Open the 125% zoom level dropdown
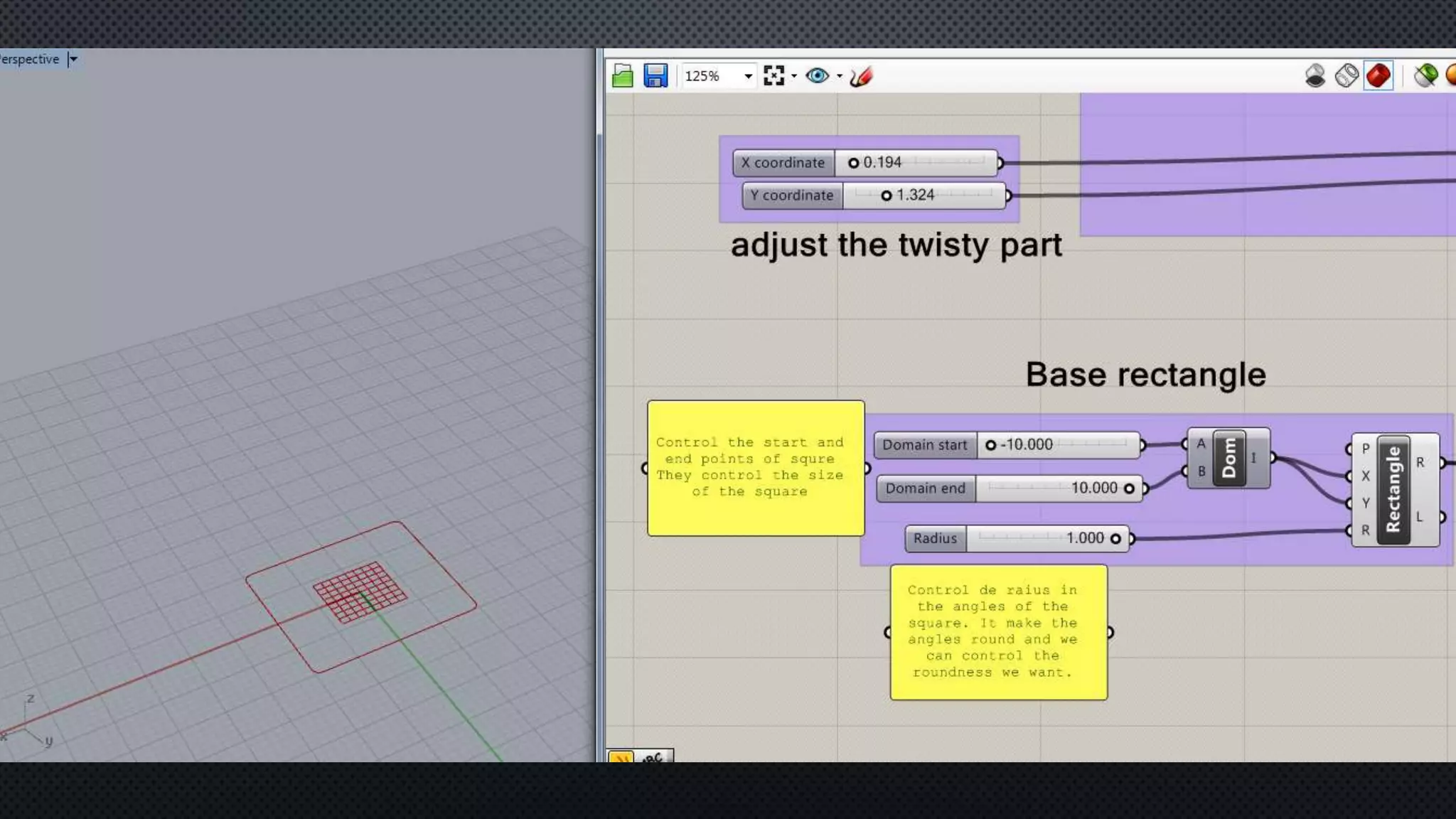This screenshot has width=1456, height=819. pyautogui.click(x=748, y=76)
